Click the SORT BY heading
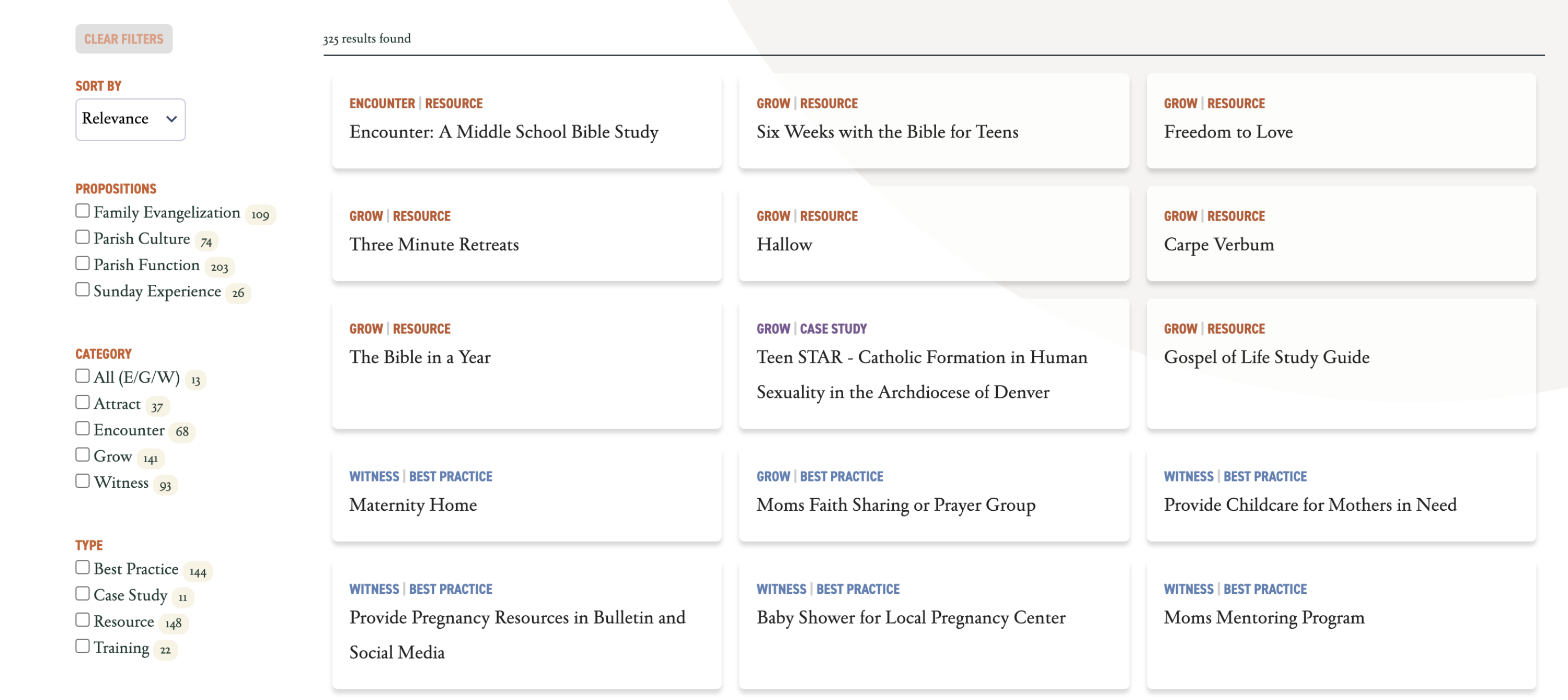Image resolution: width=1568 pixels, height=700 pixels. point(98,86)
